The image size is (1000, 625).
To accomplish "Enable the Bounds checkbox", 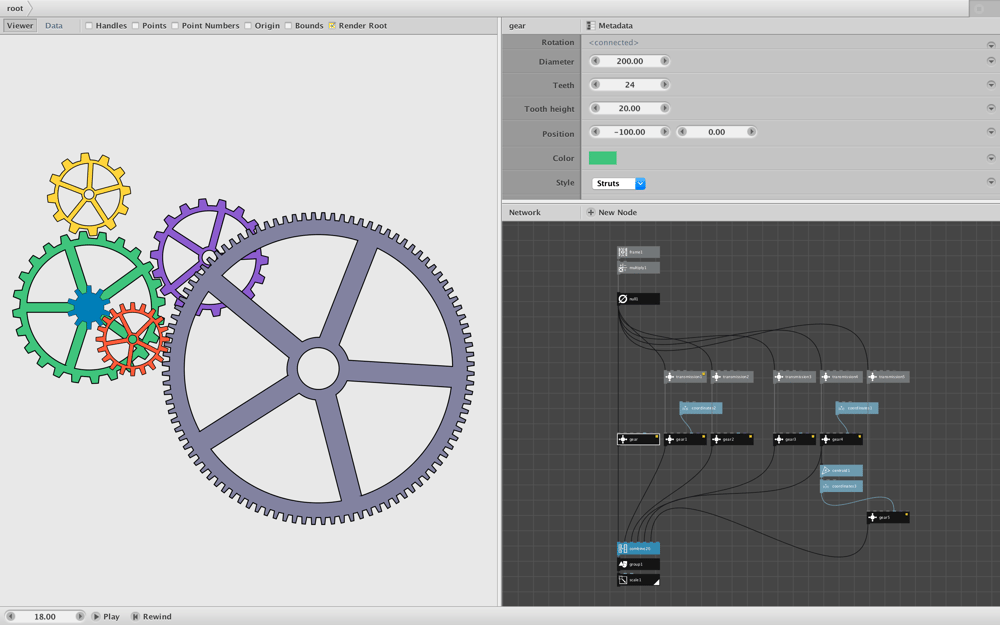I will [x=288, y=26].
